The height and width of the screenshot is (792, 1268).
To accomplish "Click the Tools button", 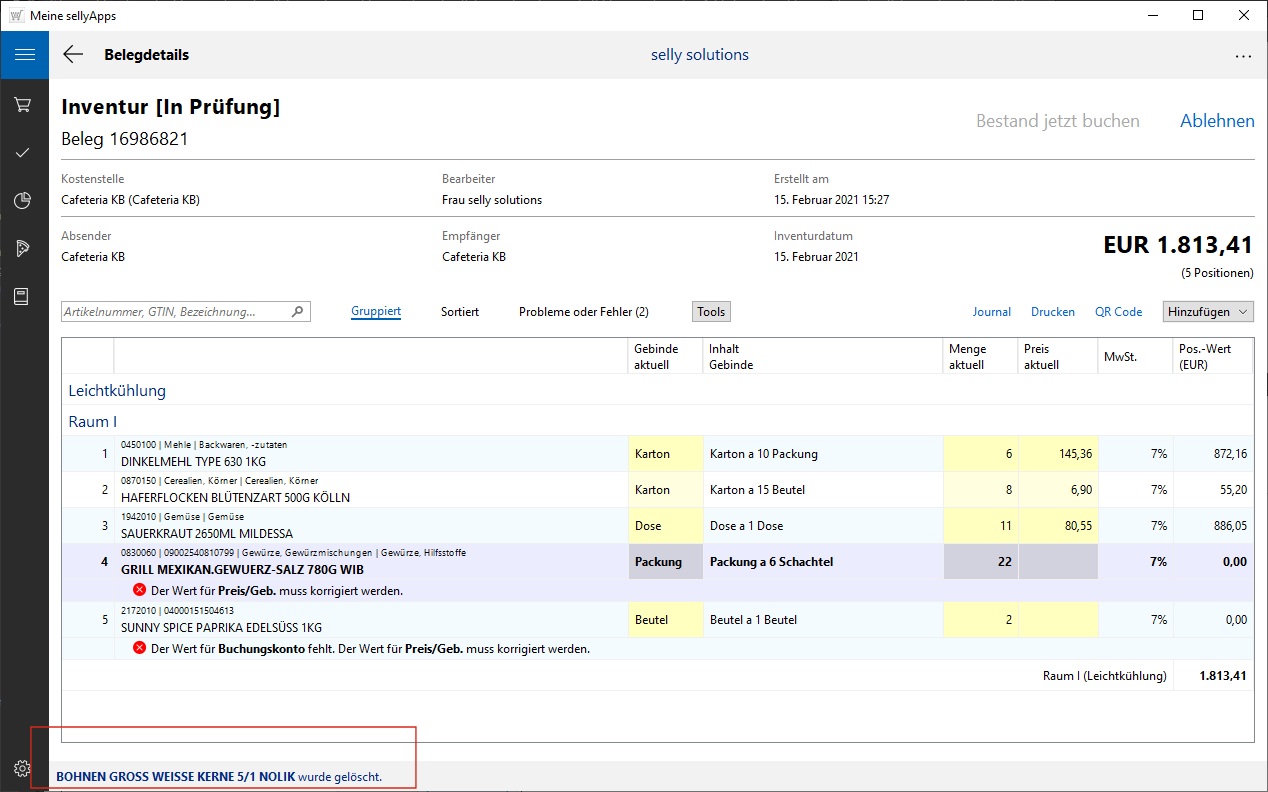I will (x=711, y=312).
